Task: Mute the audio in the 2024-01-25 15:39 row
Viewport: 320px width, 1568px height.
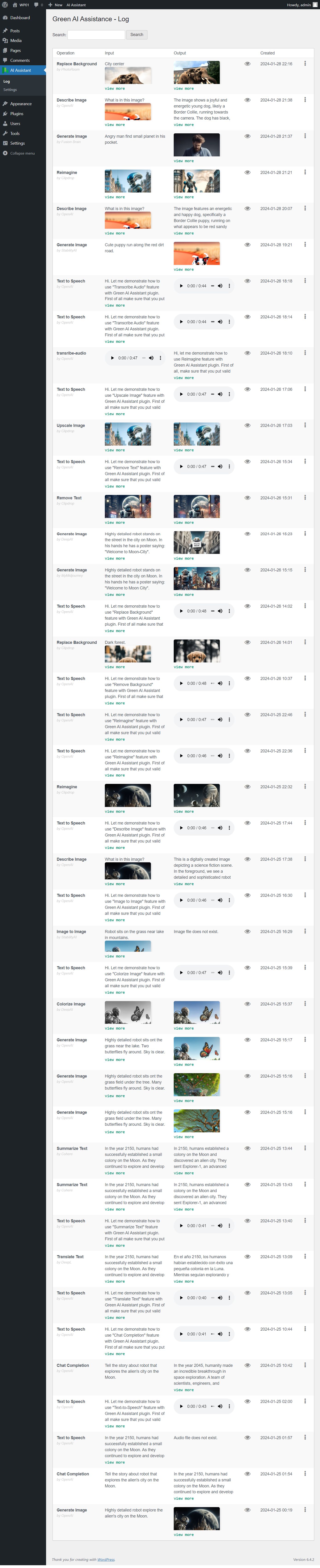Action: [220, 973]
